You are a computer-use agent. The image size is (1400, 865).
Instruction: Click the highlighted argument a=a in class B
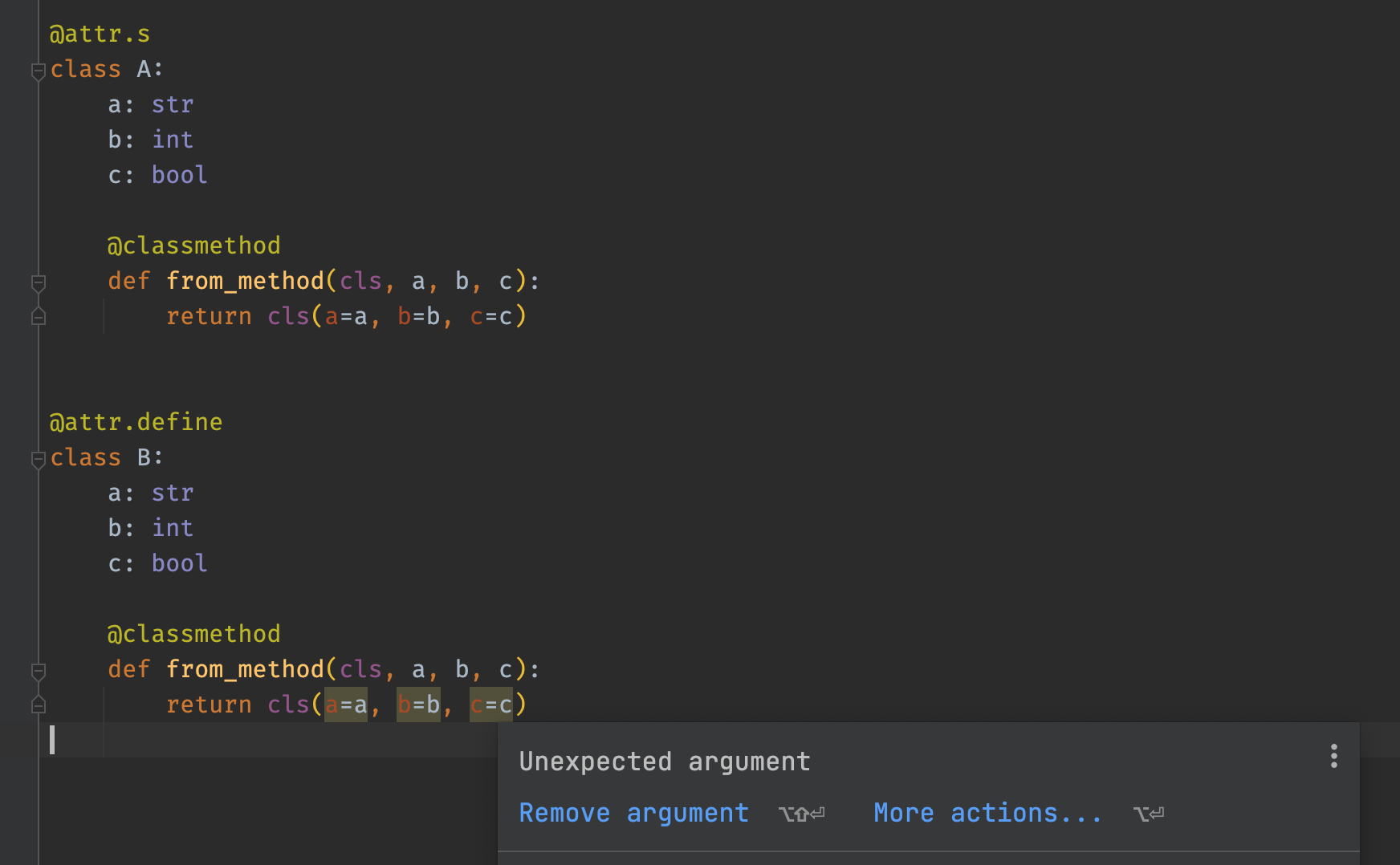(x=345, y=705)
